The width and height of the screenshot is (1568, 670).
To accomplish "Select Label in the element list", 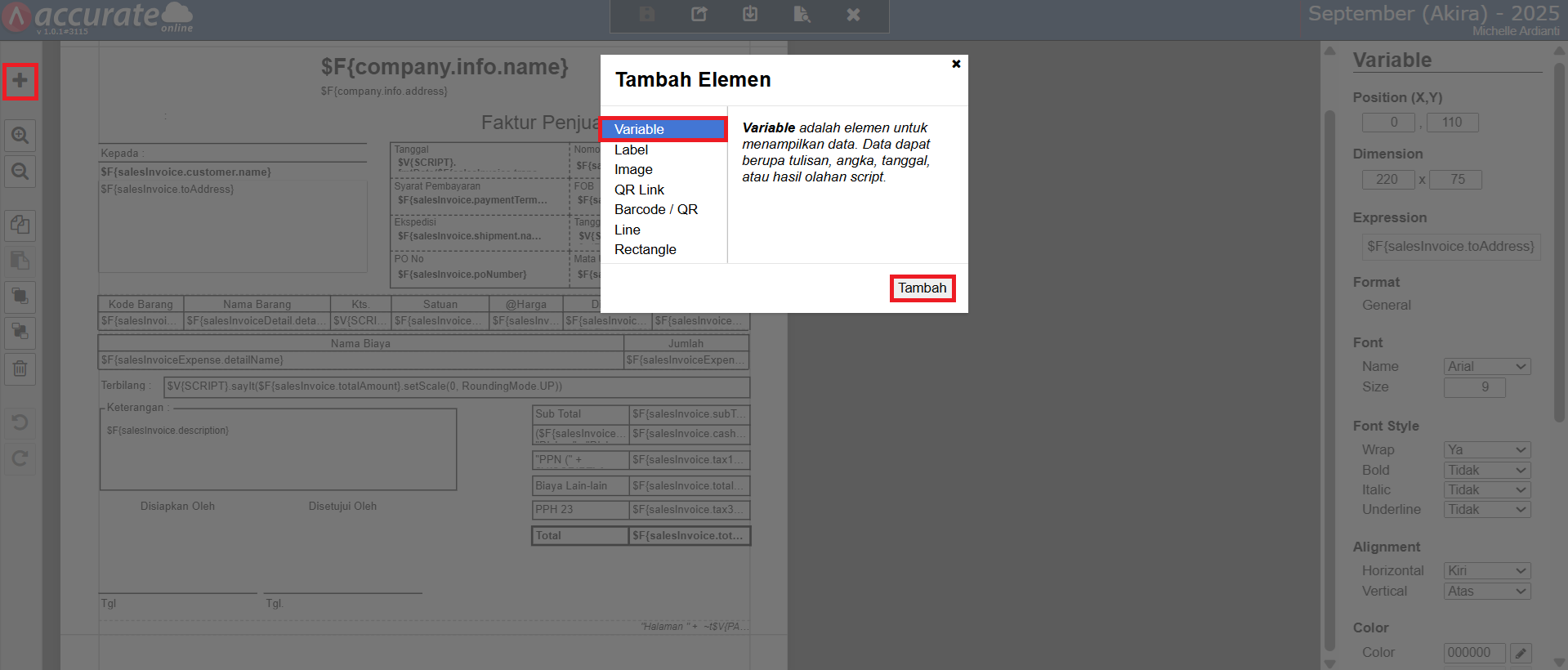I will pyautogui.click(x=631, y=150).
